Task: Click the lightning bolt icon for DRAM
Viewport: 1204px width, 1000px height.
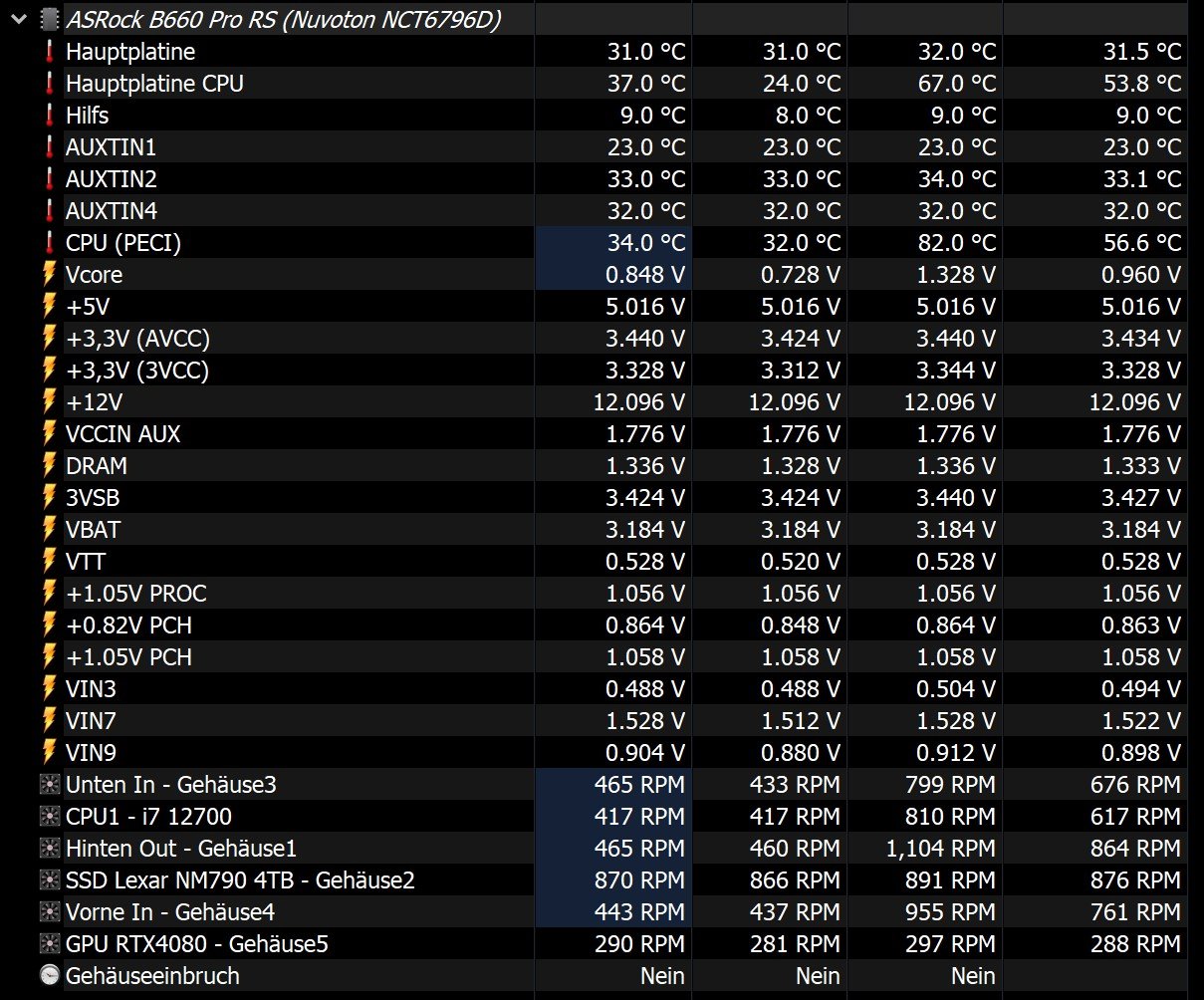Action: pos(50,466)
